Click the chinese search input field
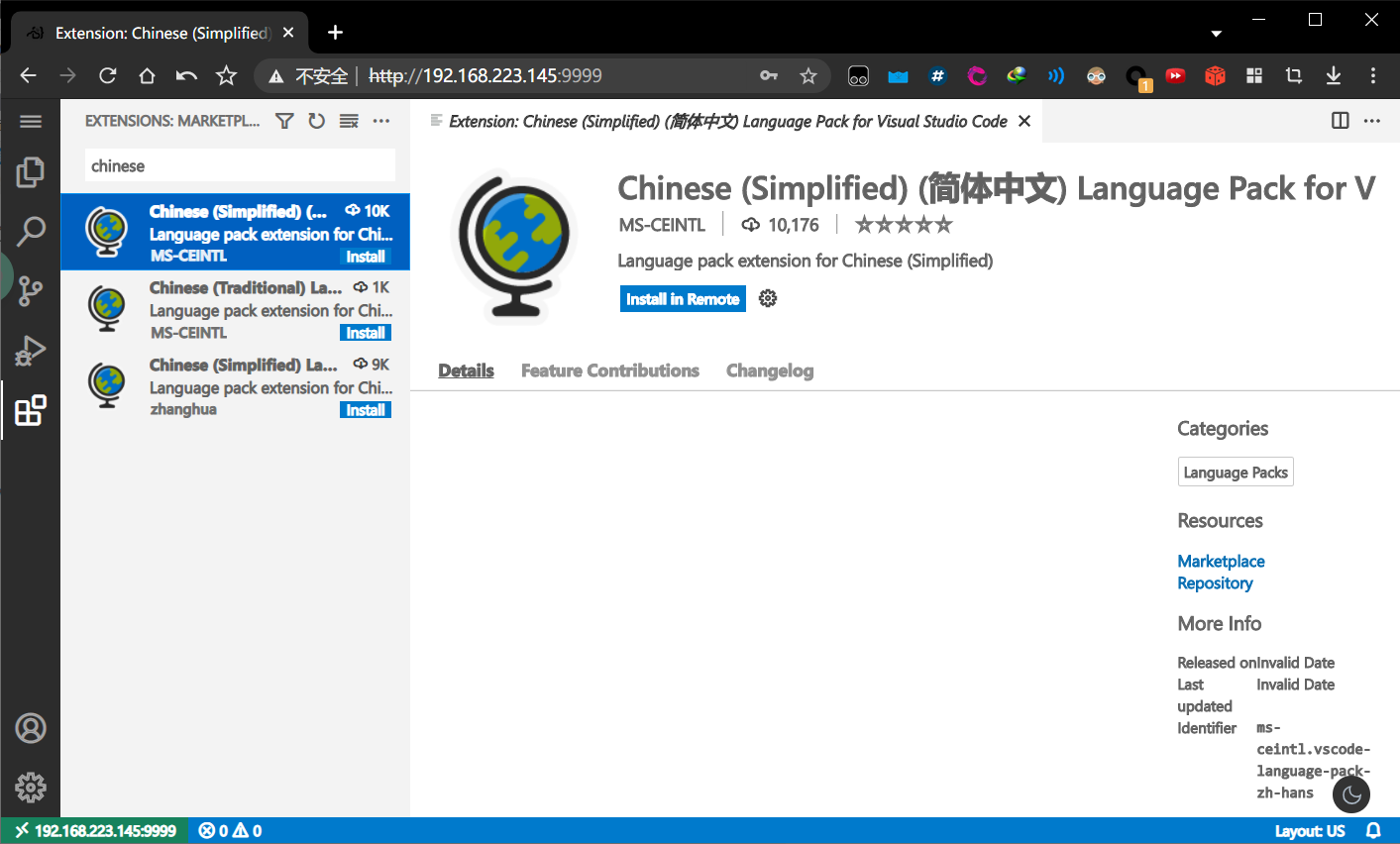Viewport: 1400px width, 844px height. point(239,165)
